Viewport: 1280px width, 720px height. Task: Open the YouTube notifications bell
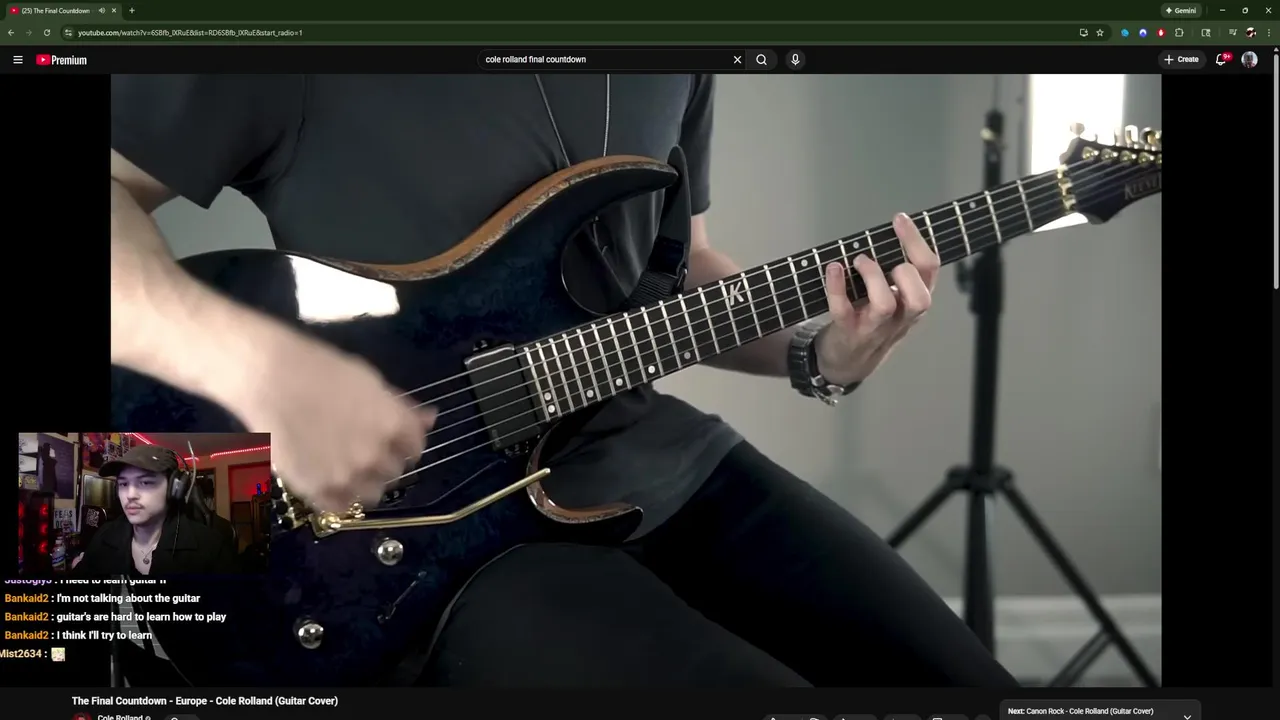click(x=1221, y=60)
